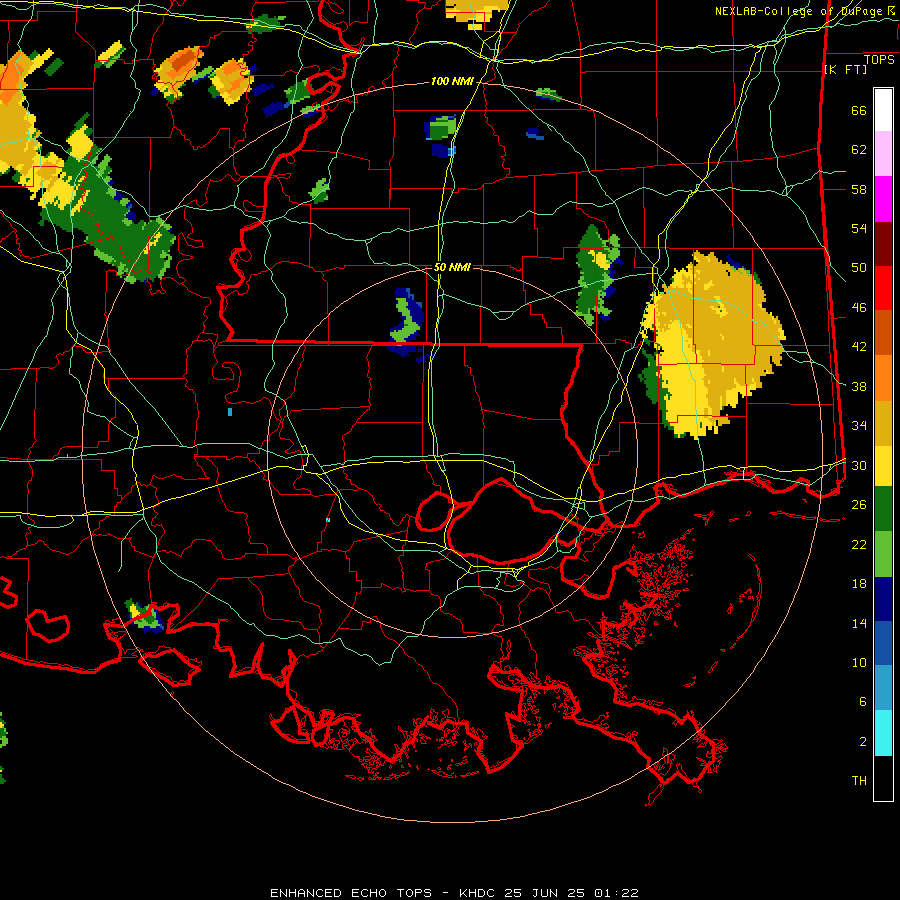Viewport: 900px width, 900px height.
Task: Click the light blue swatch beside label 6
Action: point(883,688)
